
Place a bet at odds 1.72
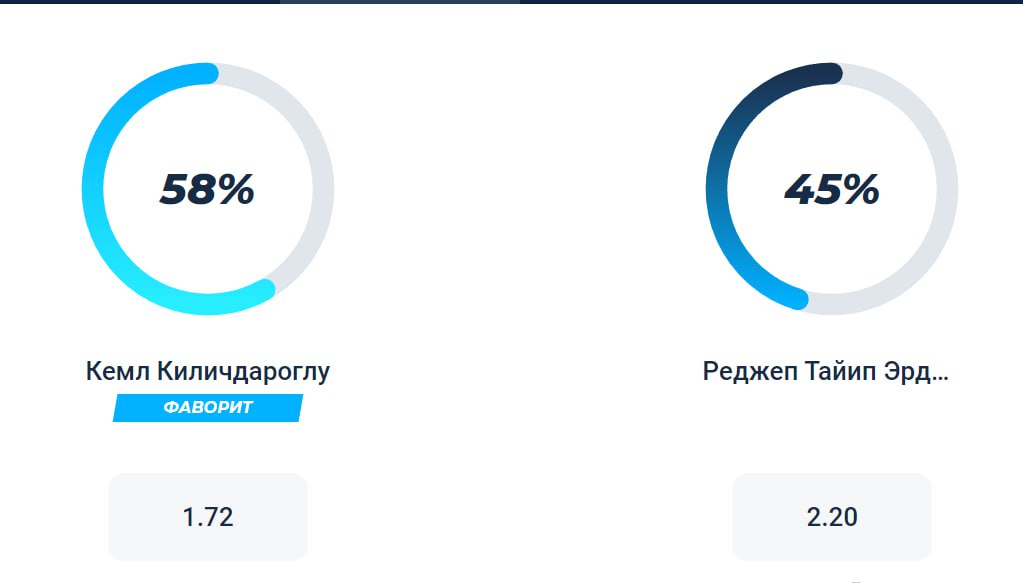point(208,517)
